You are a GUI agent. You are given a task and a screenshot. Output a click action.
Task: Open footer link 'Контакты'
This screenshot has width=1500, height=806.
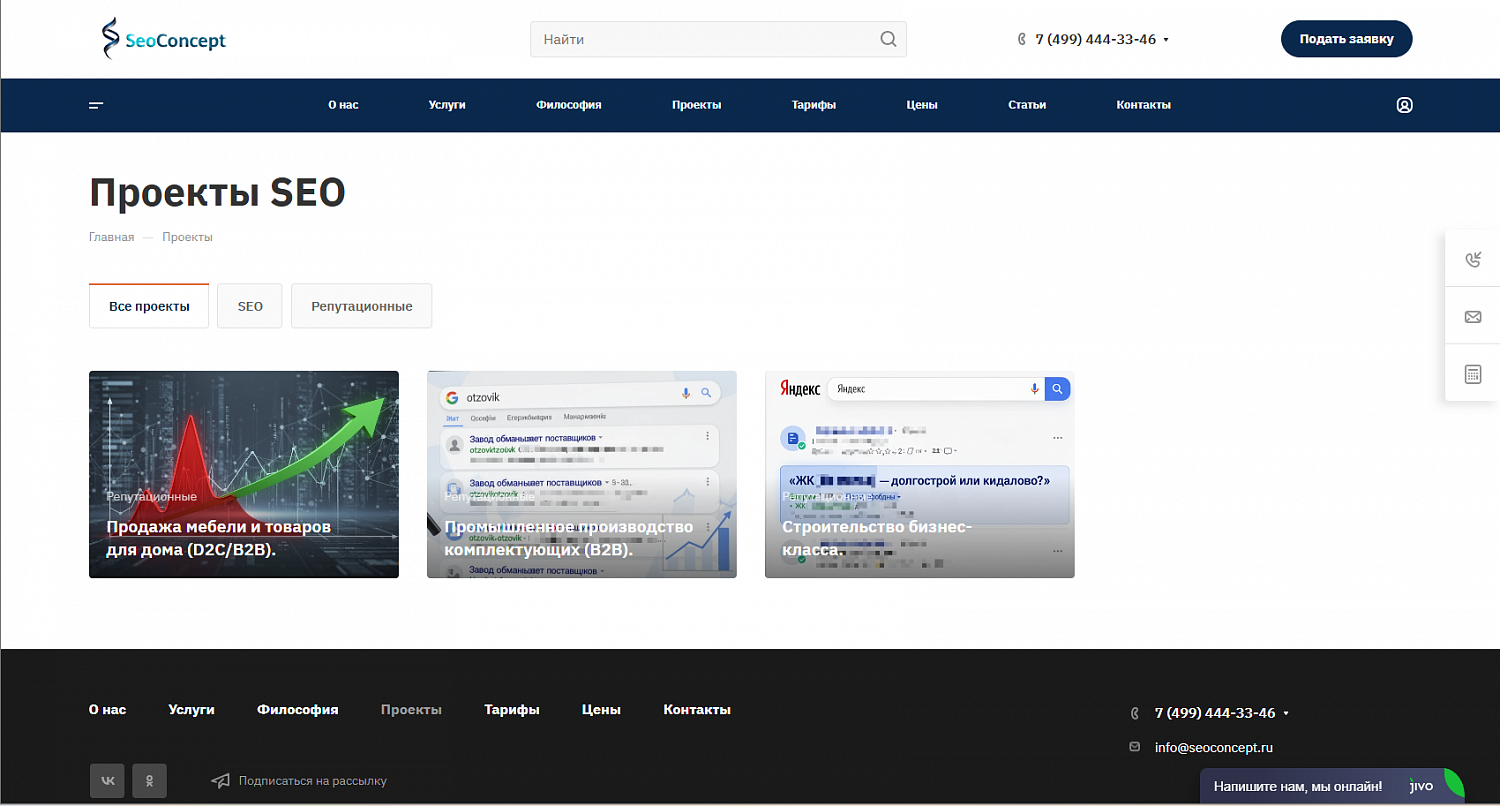click(x=697, y=709)
